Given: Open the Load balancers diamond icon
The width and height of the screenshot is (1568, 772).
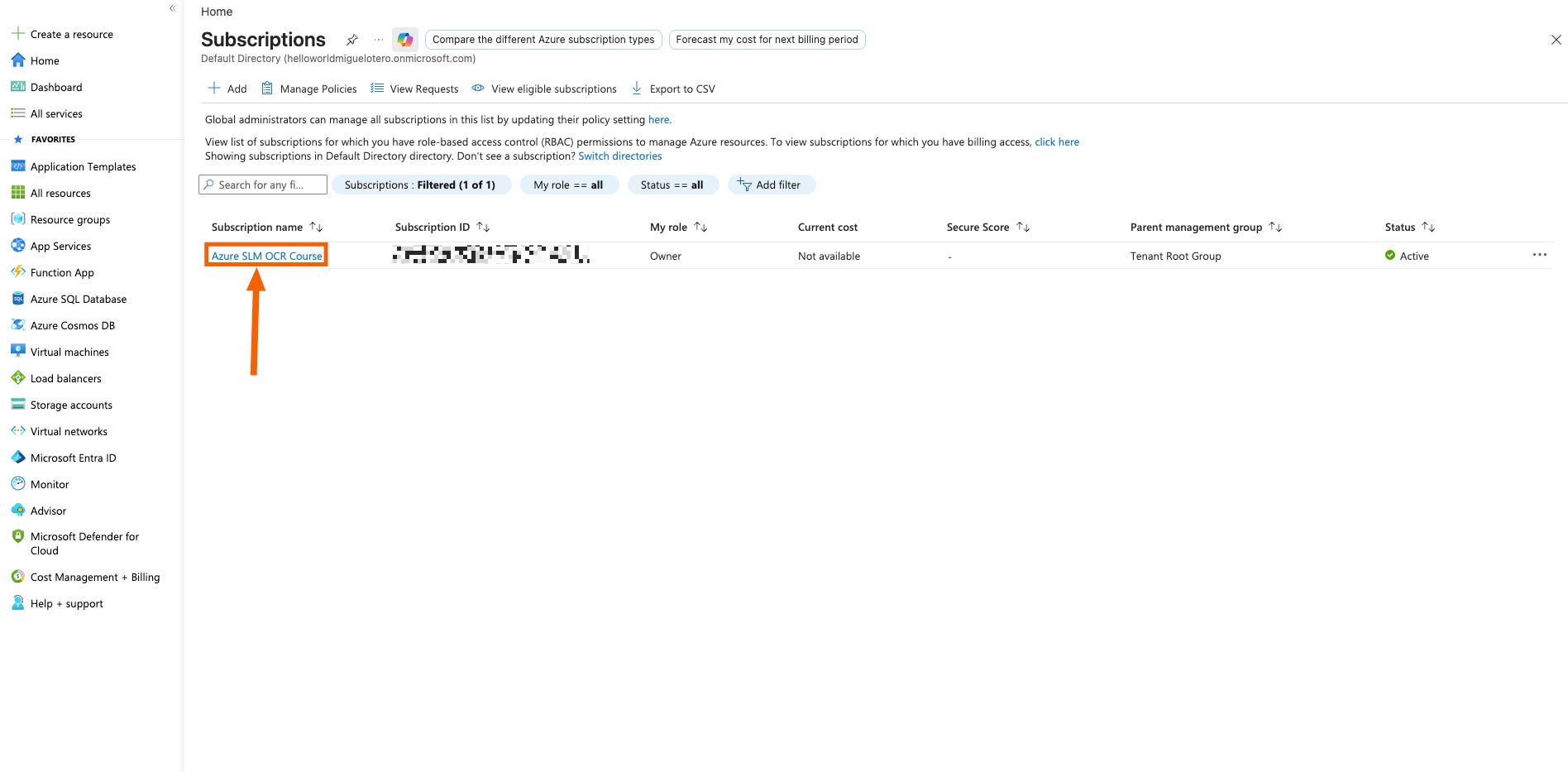Looking at the screenshot, I should (17, 378).
